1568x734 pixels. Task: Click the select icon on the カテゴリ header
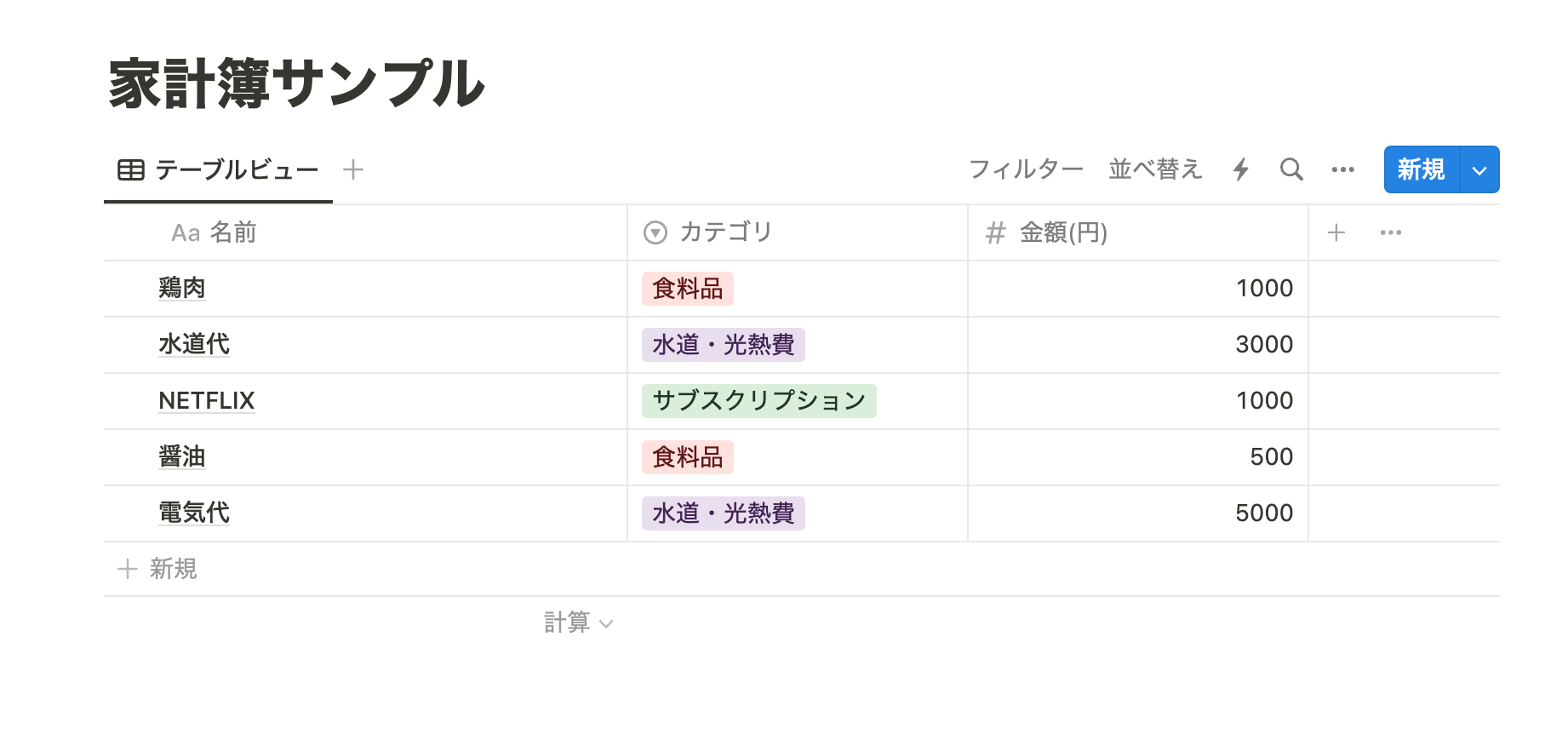point(655,232)
